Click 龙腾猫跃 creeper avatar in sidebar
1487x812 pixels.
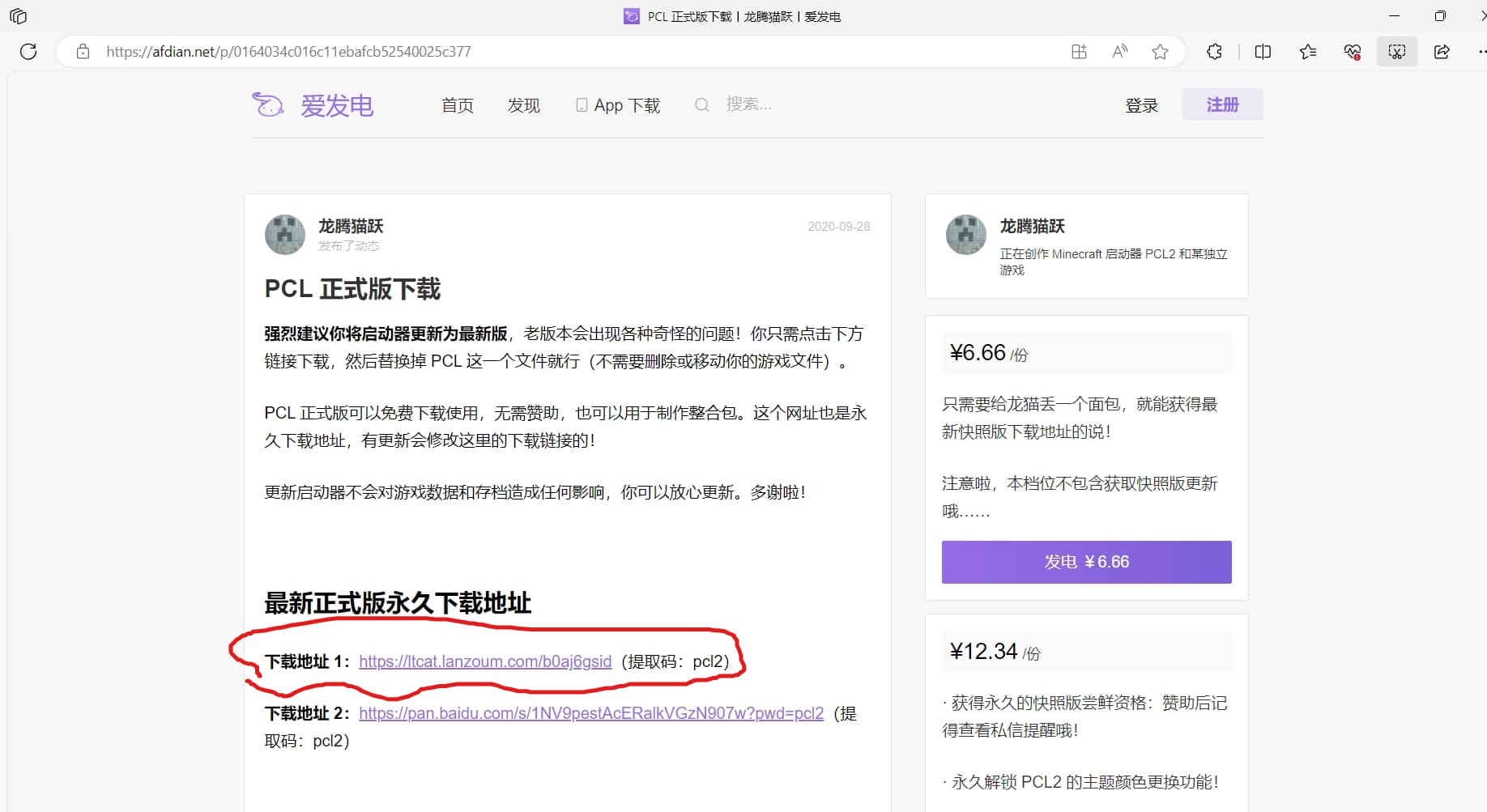965,234
